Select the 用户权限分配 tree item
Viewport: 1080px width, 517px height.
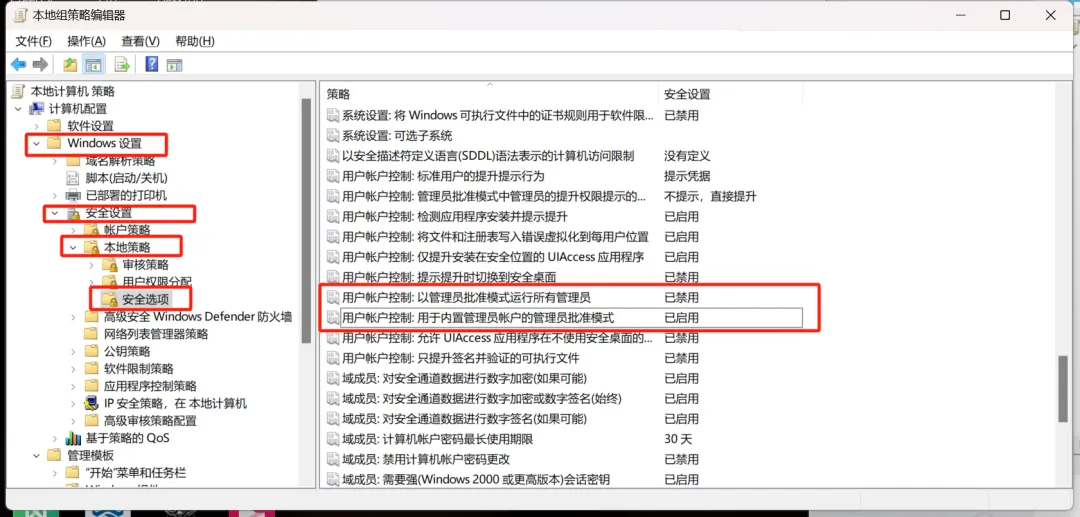click(x=157, y=282)
